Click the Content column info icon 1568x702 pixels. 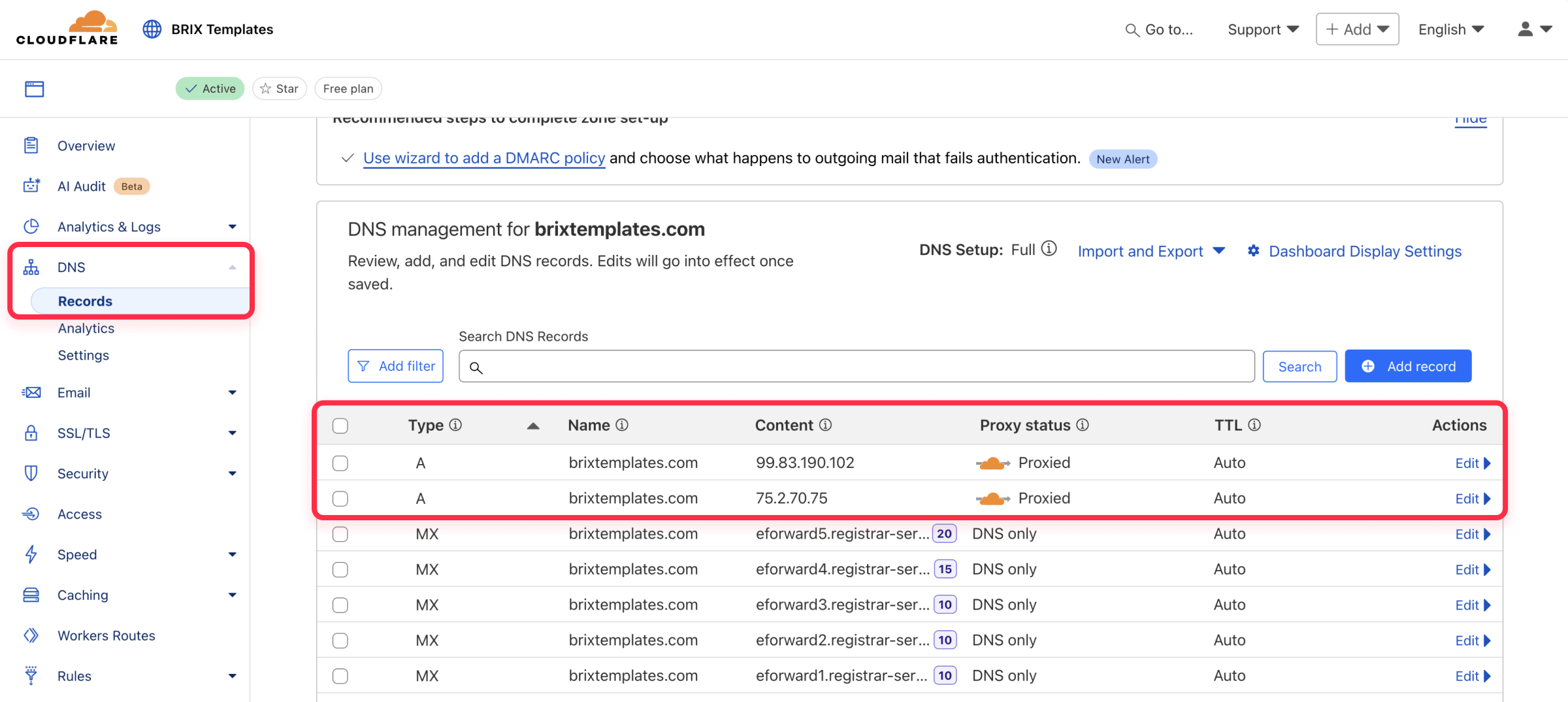pyautogui.click(x=826, y=425)
